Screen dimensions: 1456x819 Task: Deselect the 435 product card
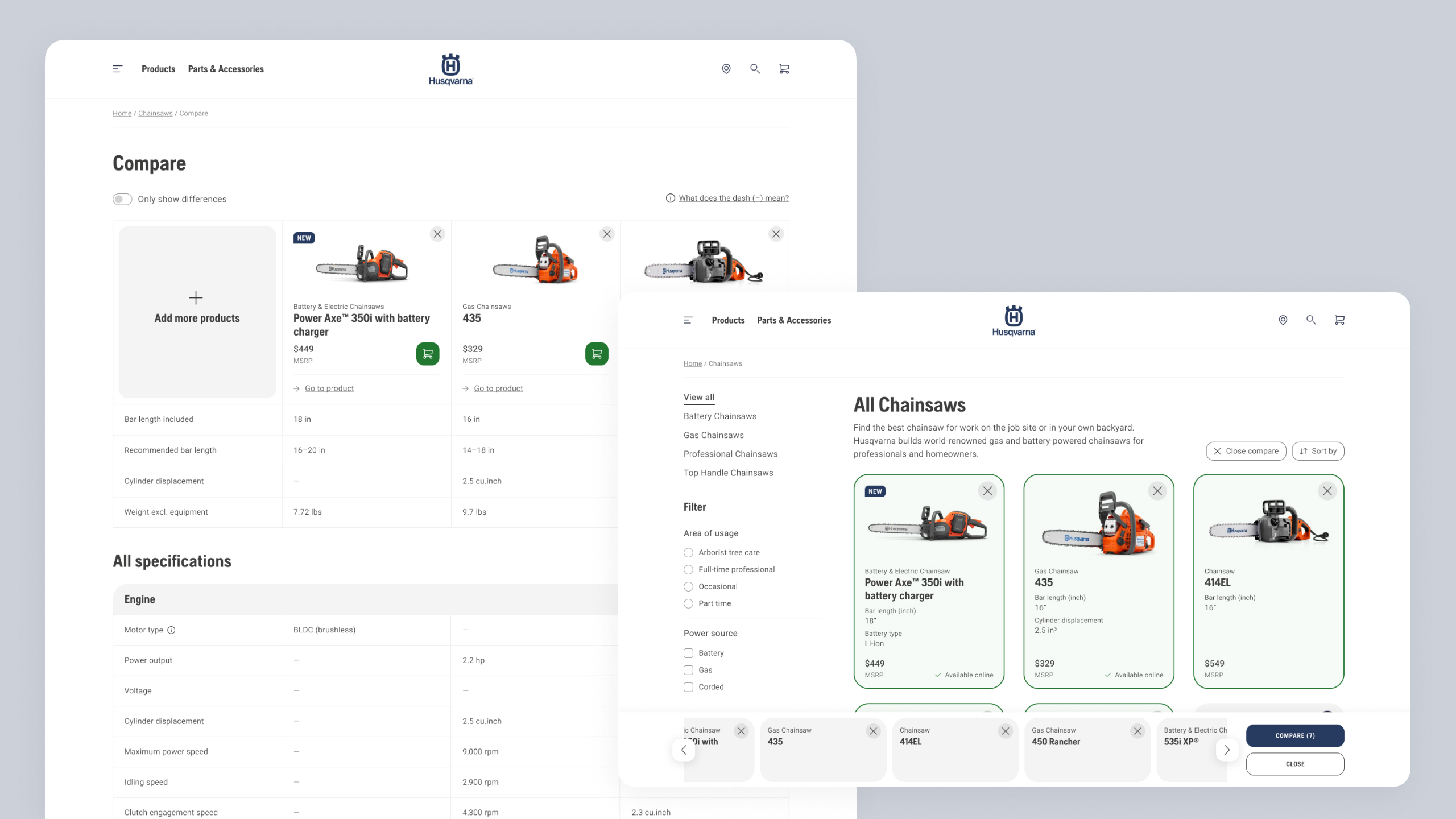point(1157,491)
